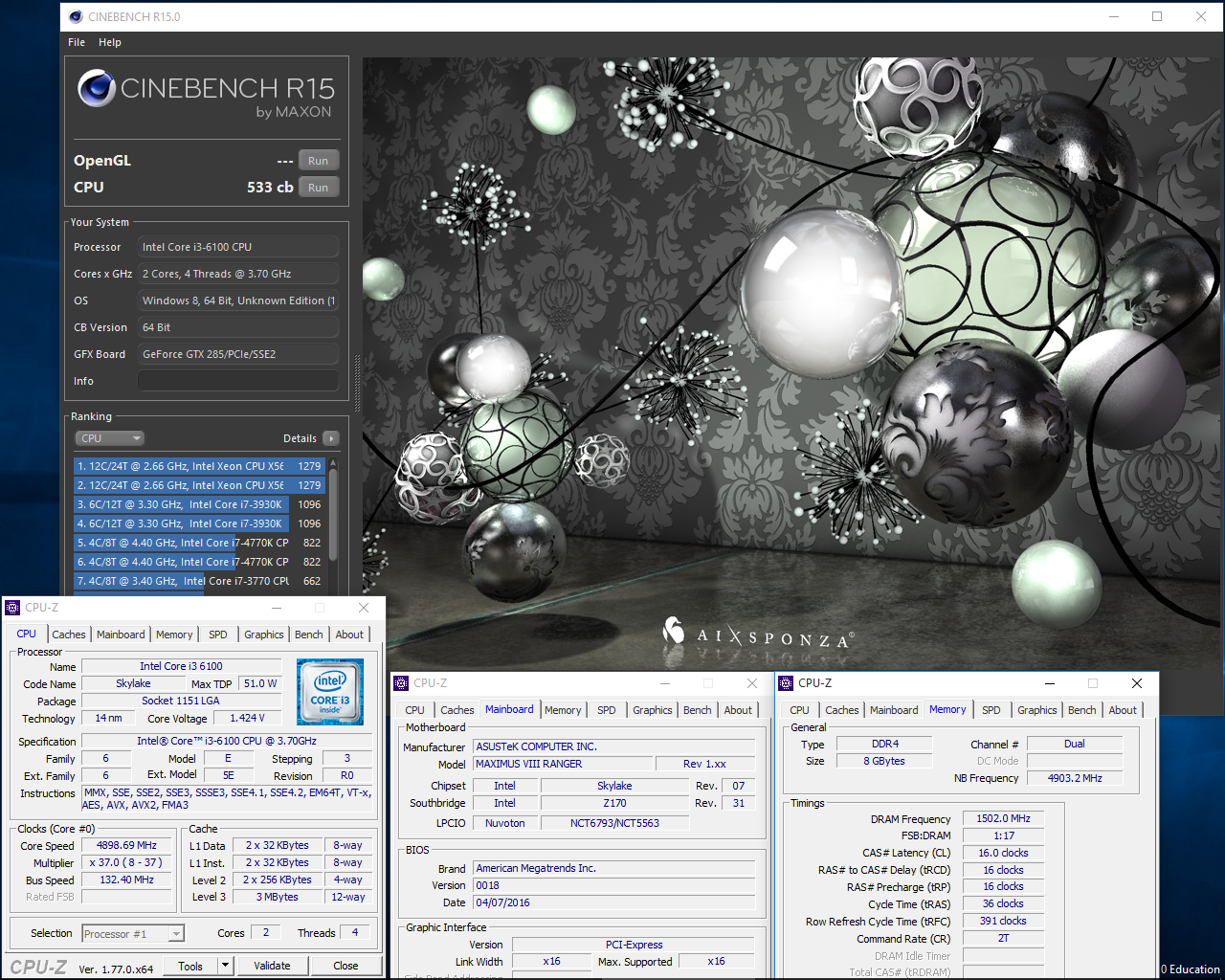Image resolution: width=1225 pixels, height=980 pixels.
Task: Select Graphics tab in middle CPU-Z Mainboard window
Action: 653,710
